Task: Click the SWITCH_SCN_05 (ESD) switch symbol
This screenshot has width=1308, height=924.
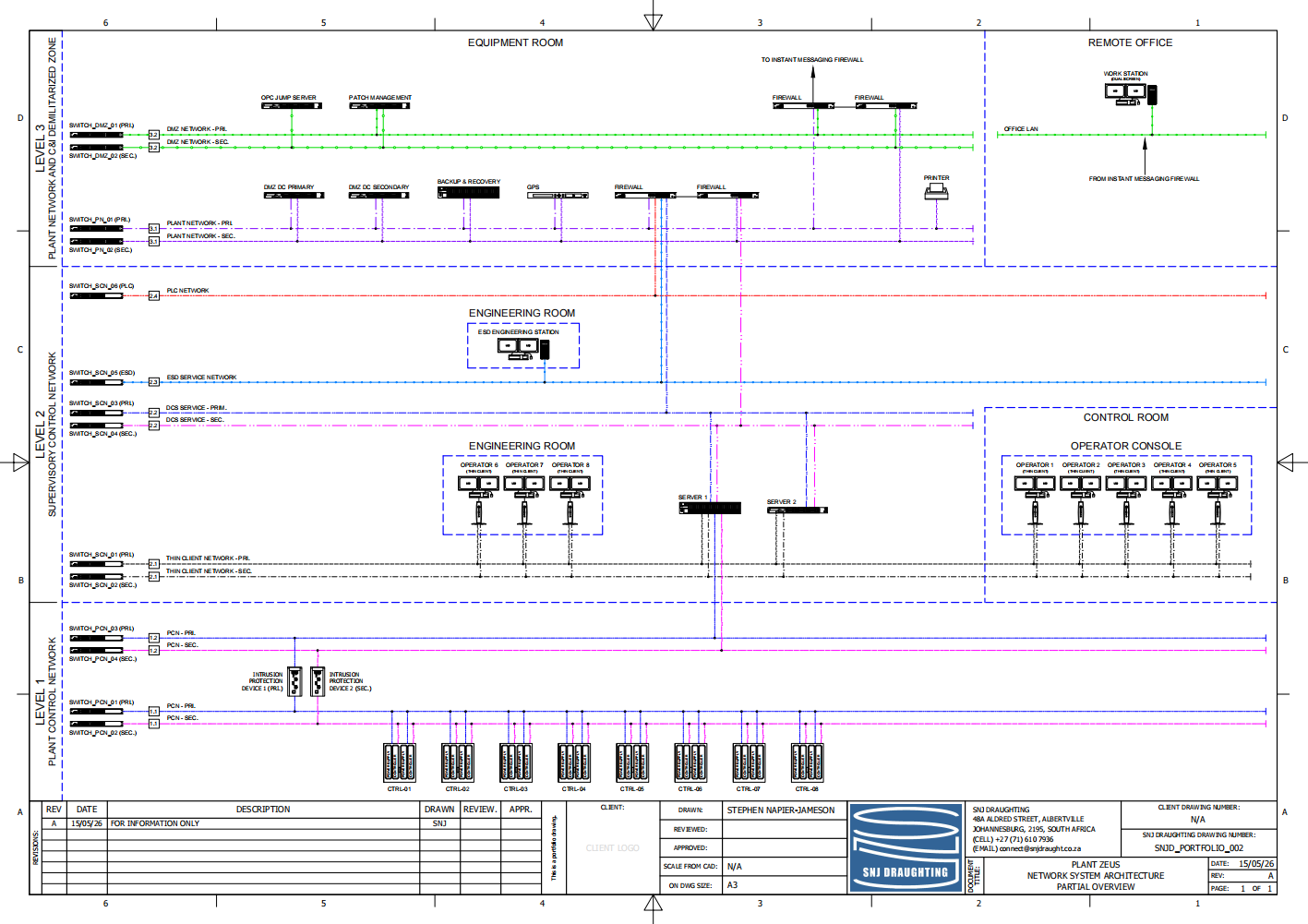Action: pos(96,381)
